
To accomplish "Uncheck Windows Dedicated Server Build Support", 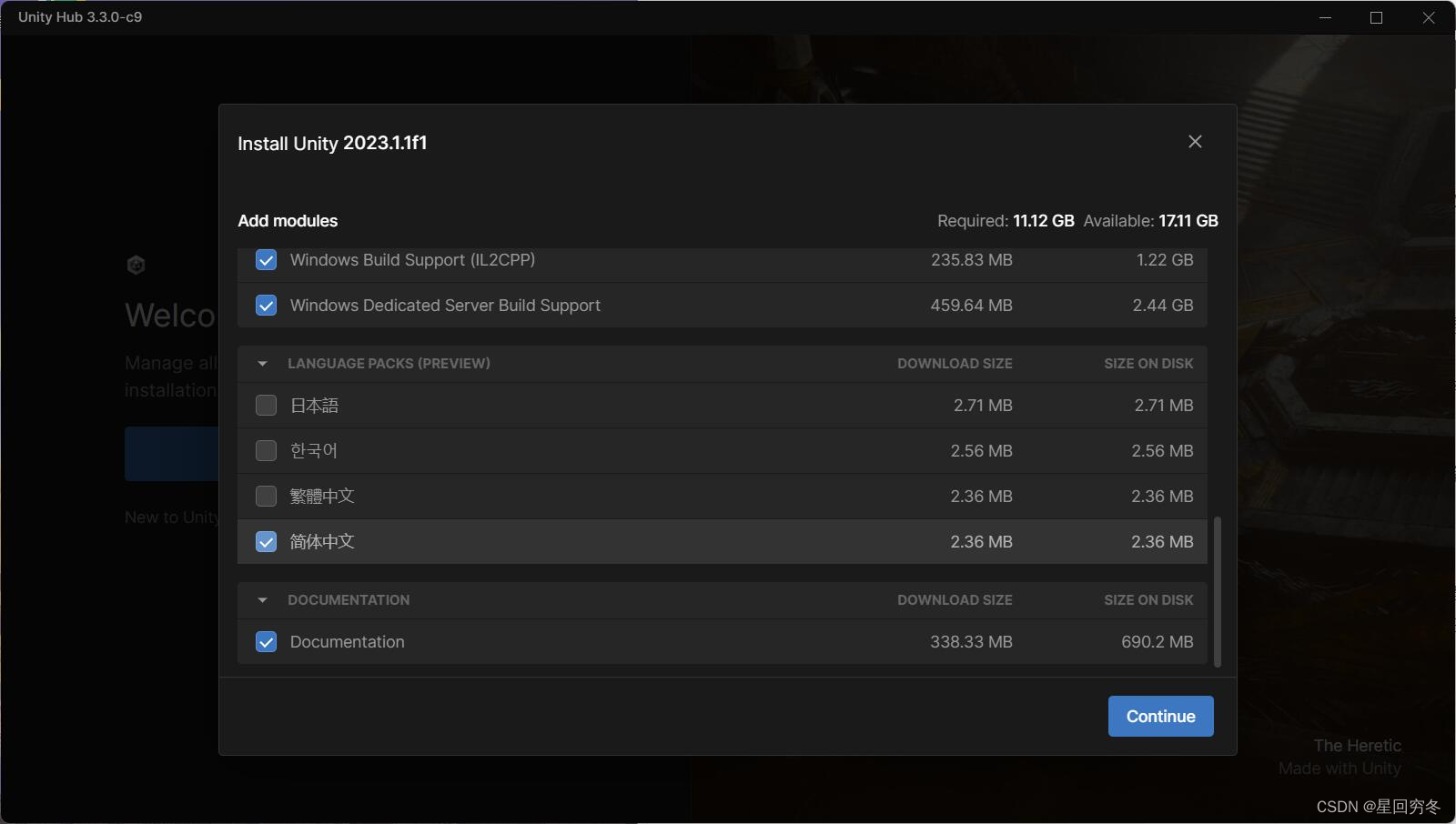I will [x=266, y=306].
